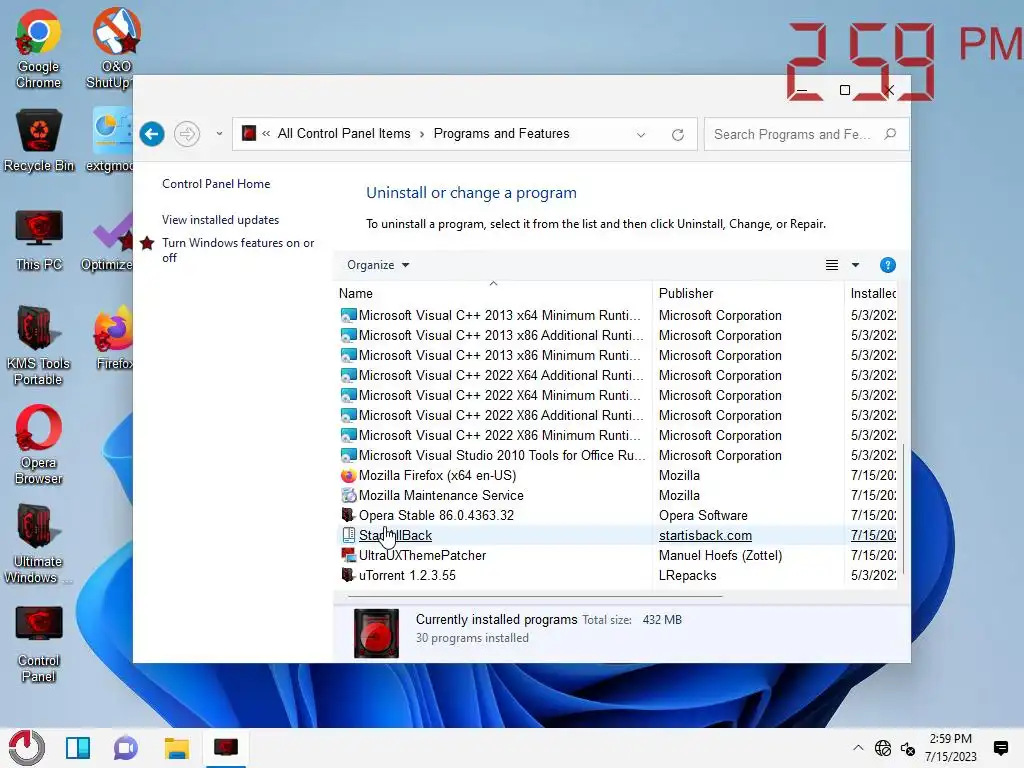
Task: Click the change view list icon
Action: (831, 265)
